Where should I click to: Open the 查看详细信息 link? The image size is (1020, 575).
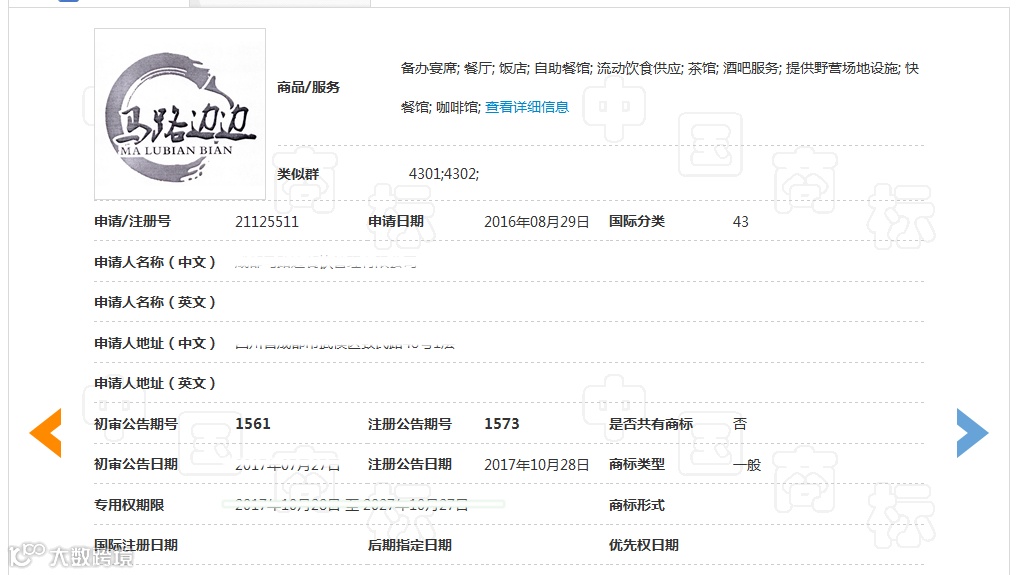coord(527,107)
